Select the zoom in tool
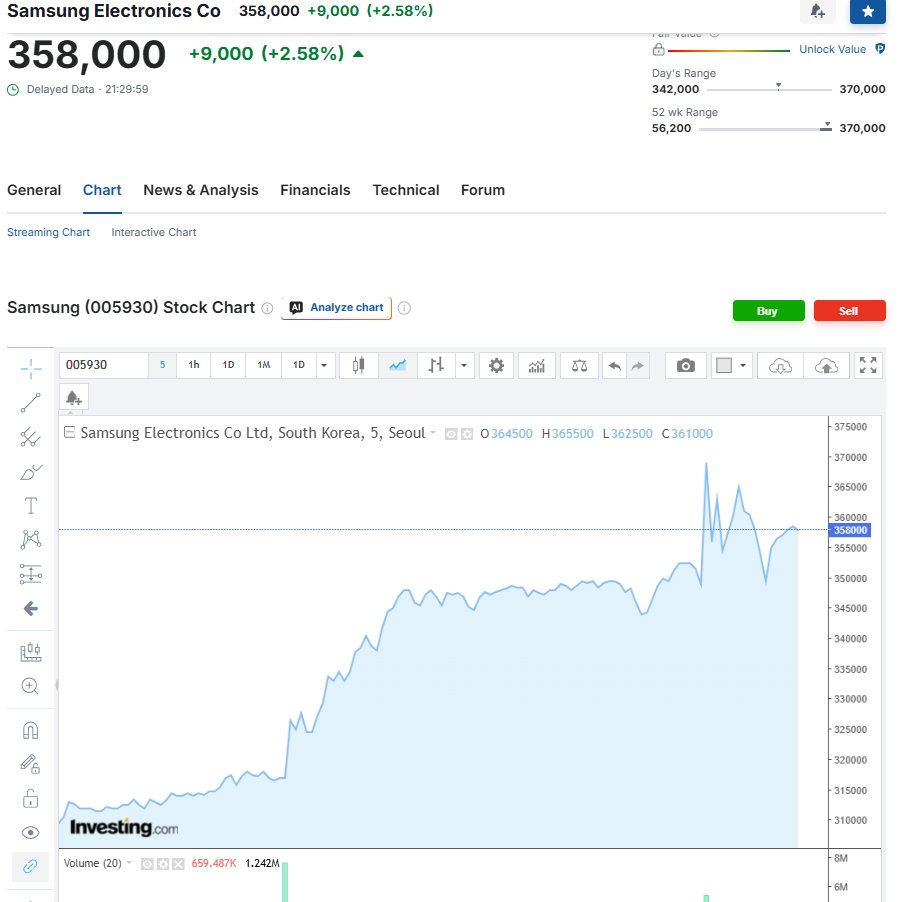This screenshot has height=902, width=901. point(30,686)
